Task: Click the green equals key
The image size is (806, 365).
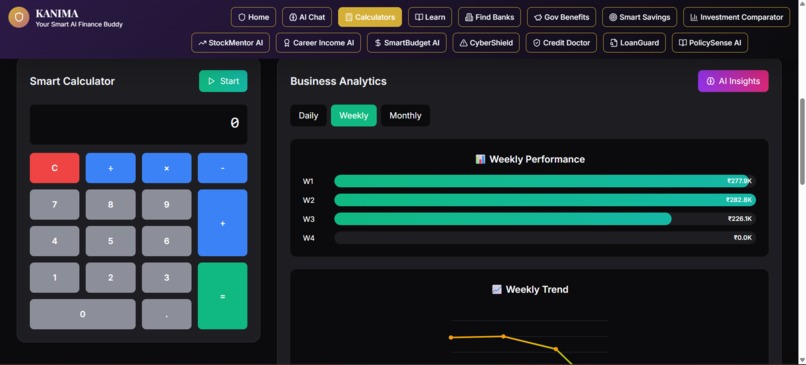Action: (x=223, y=296)
